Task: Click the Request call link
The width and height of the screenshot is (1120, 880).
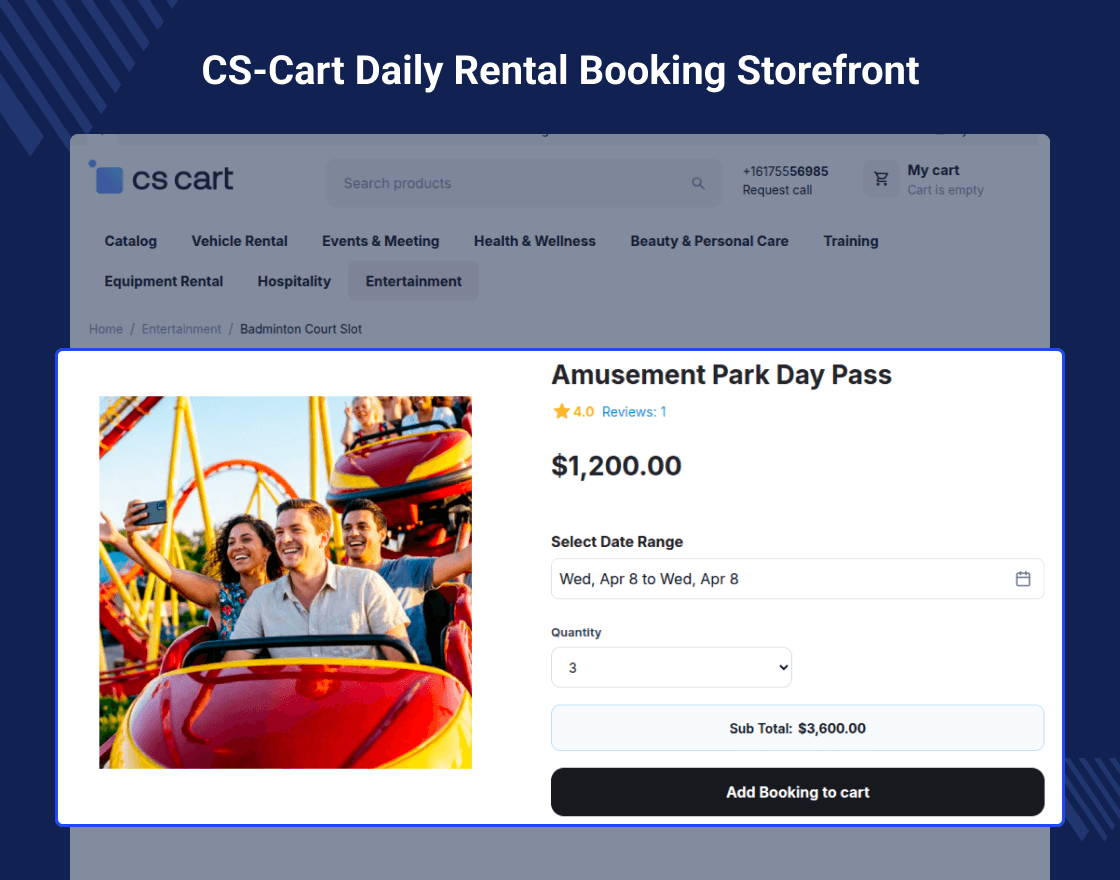Action: (777, 190)
